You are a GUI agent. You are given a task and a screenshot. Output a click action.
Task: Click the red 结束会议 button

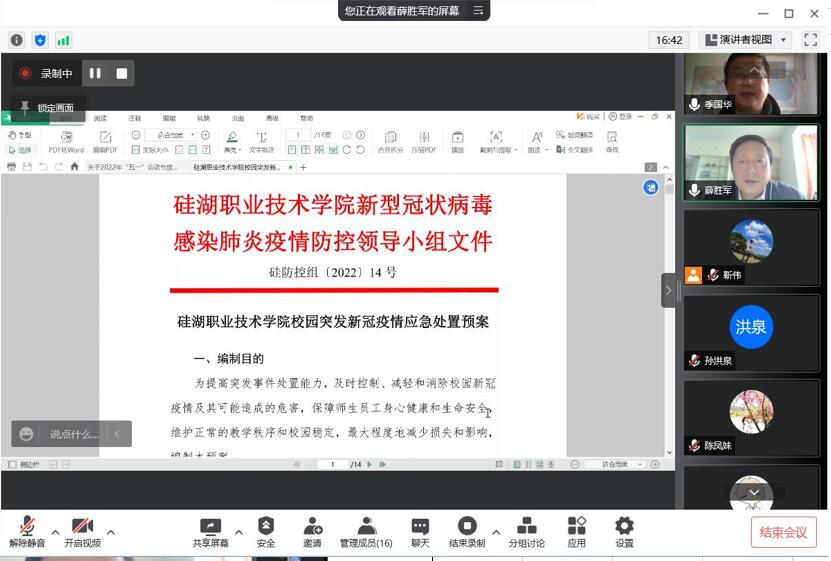pyautogui.click(x=783, y=532)
